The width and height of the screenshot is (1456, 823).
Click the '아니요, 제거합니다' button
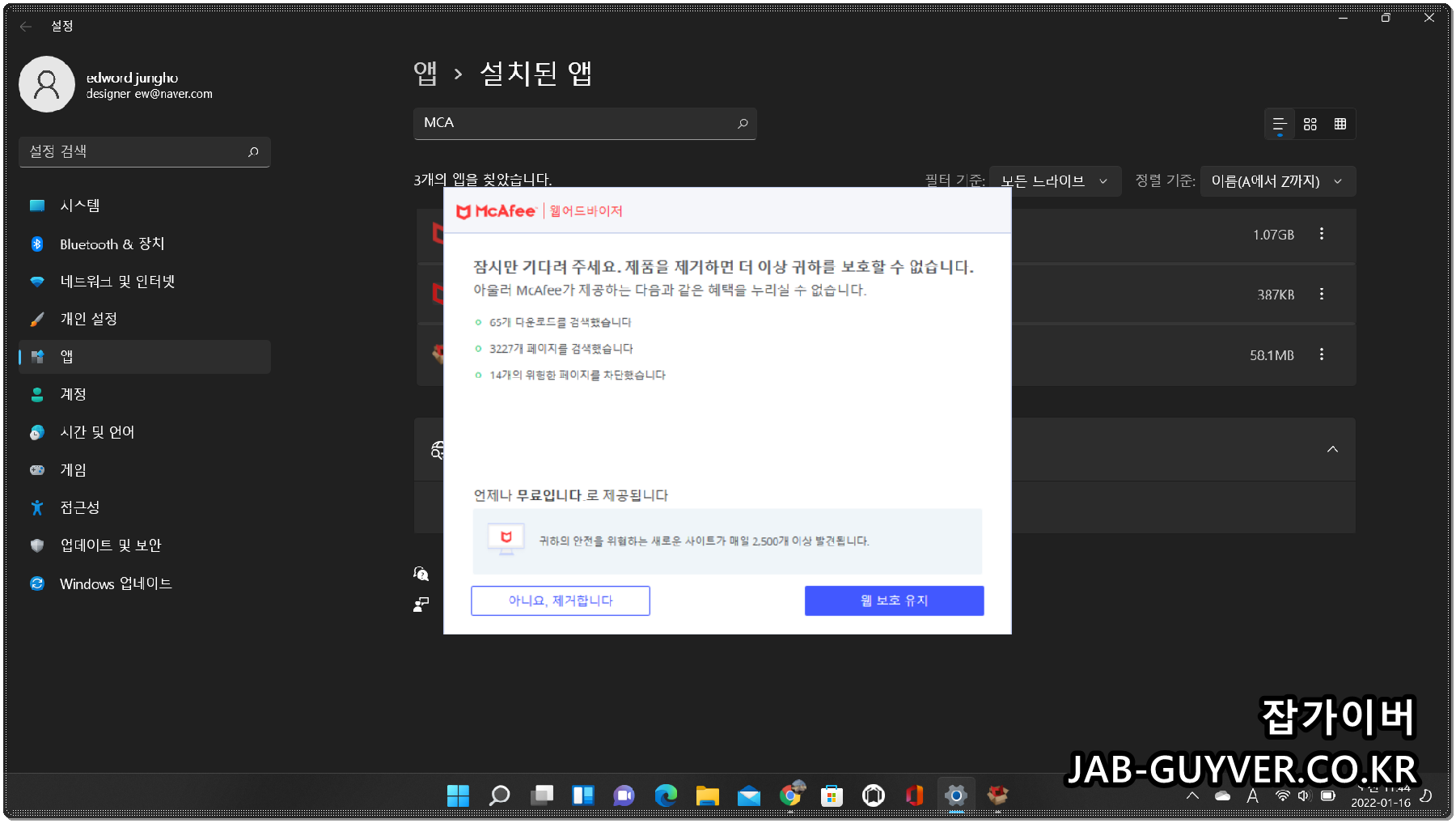tap(560, 600)
